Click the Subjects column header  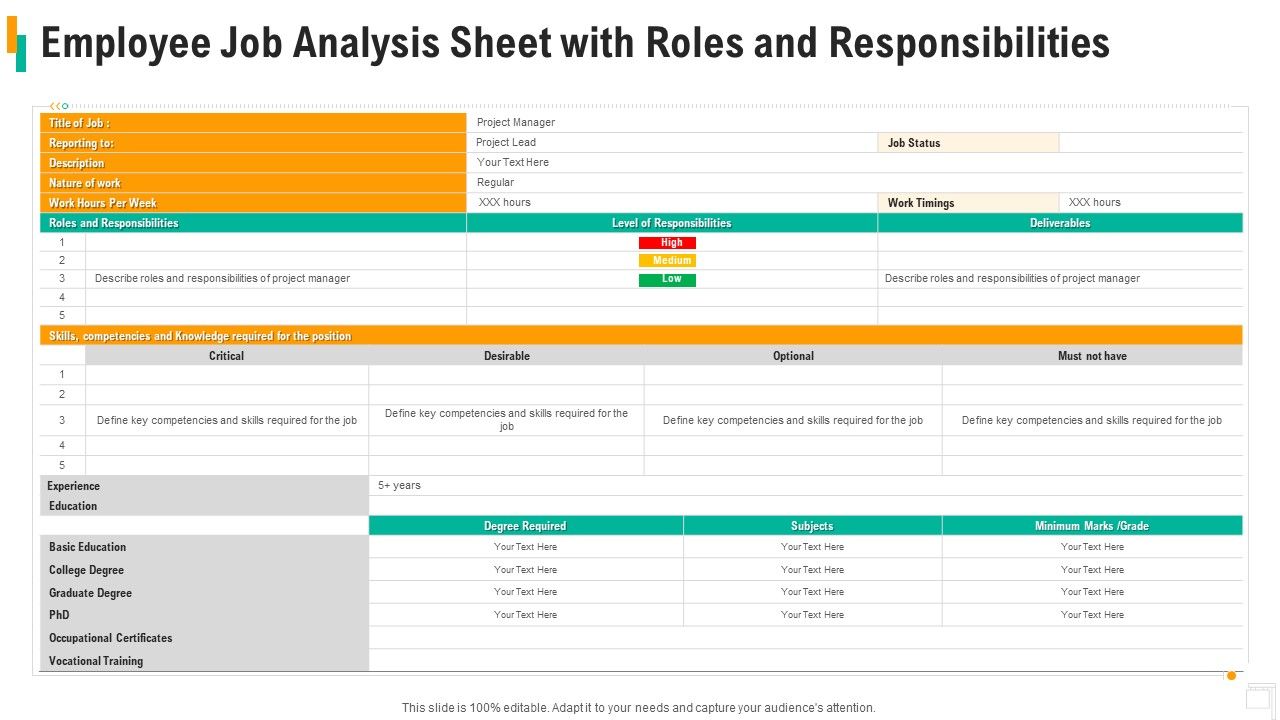(812, 526)
